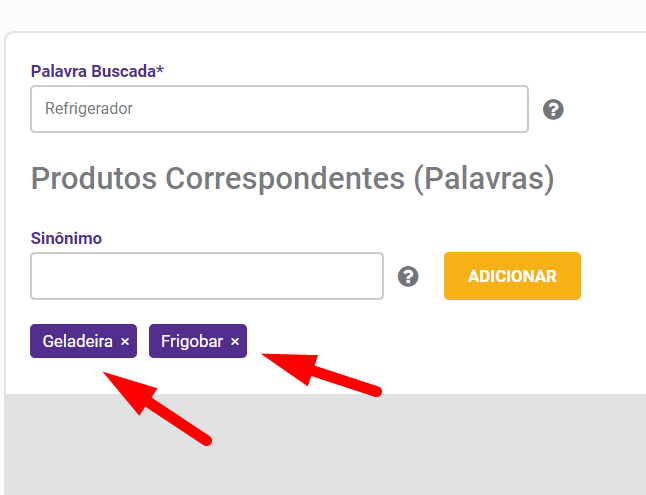Click the ADICIONAR button
This screenshot has width=646, height=495.
click(512, 276)
